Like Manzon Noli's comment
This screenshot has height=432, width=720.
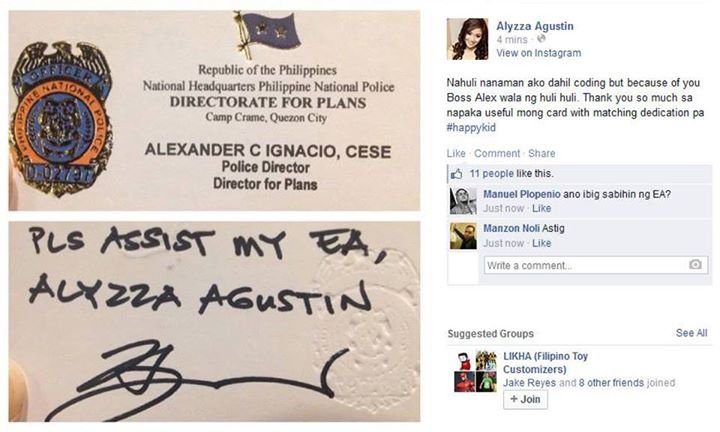[x=541, y=243]
